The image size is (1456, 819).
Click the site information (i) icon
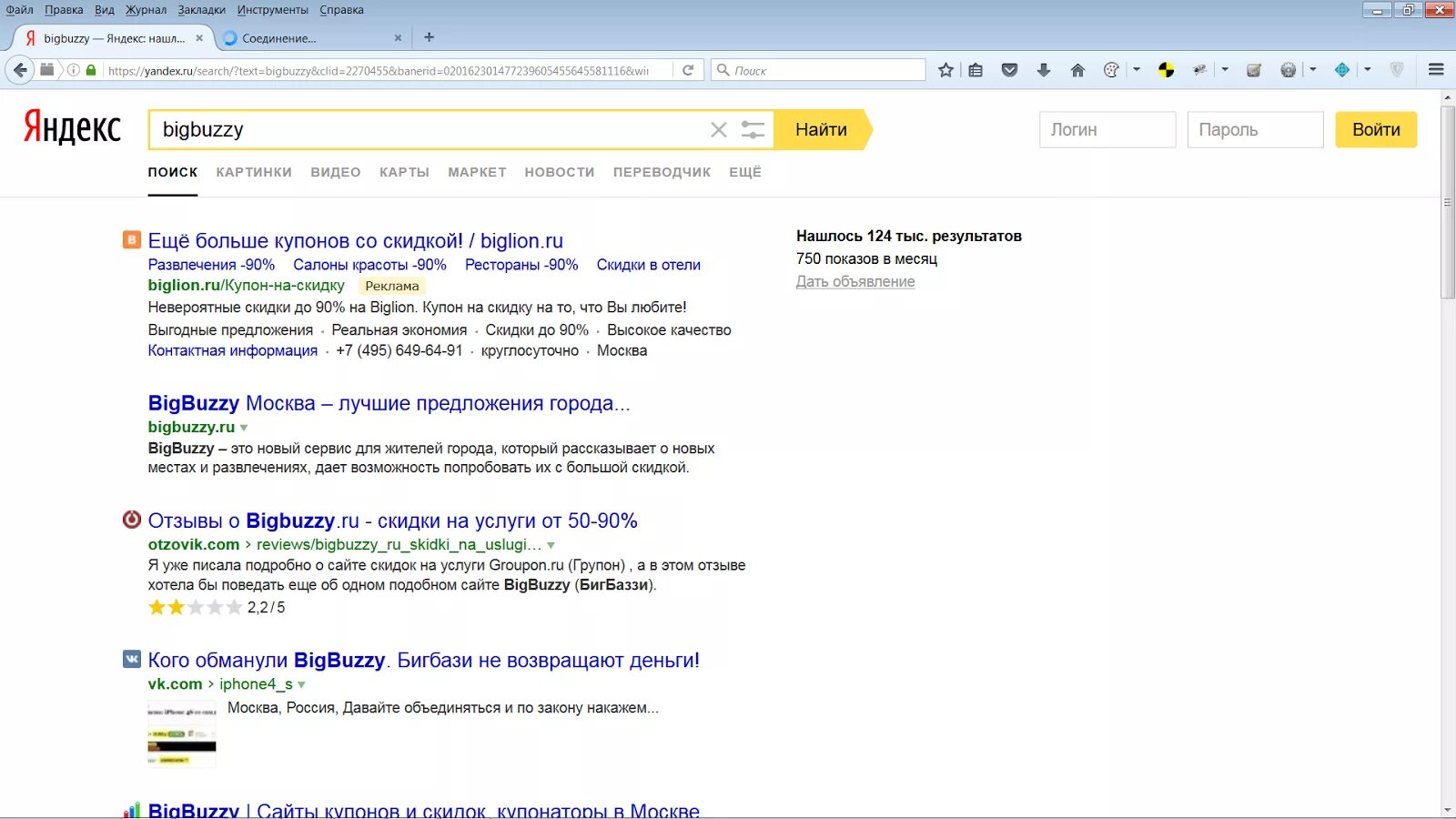point(74,70)
